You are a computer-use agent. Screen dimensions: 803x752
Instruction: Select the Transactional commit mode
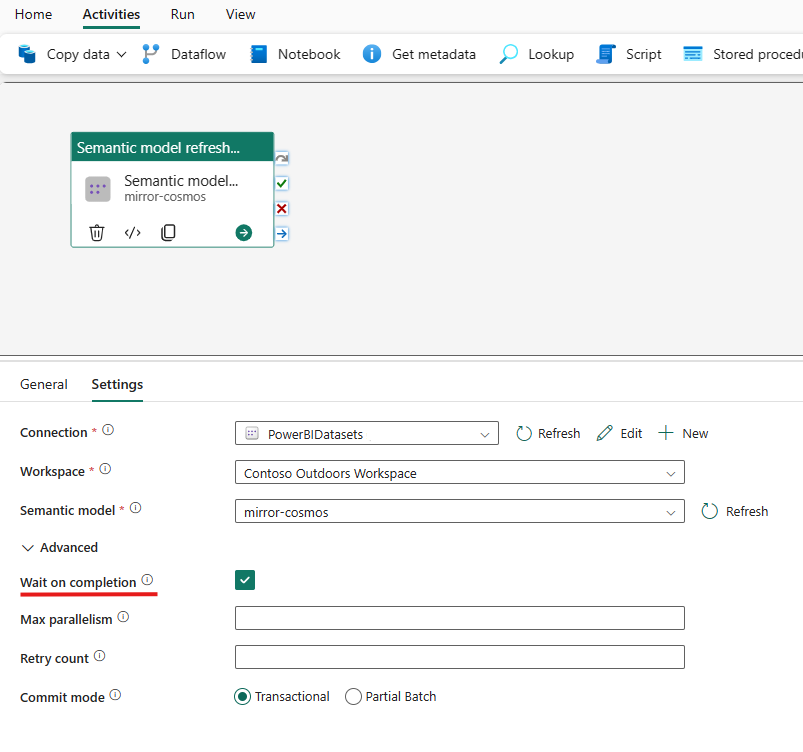241,696
